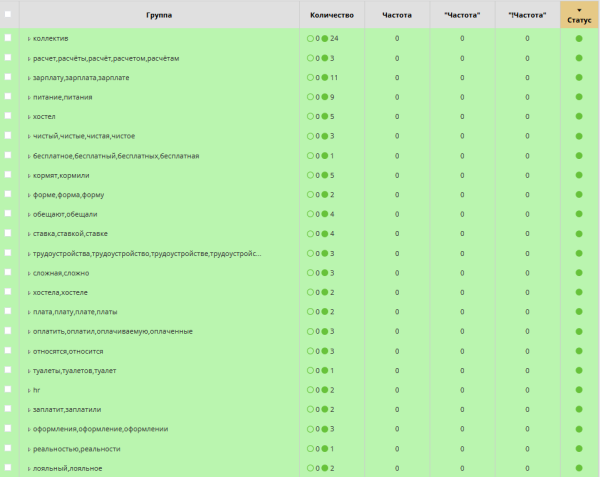Viewport: 600px width, 477px height.
Task: Tick the checkbox for the коллектив row
Action: coord(8,38)
